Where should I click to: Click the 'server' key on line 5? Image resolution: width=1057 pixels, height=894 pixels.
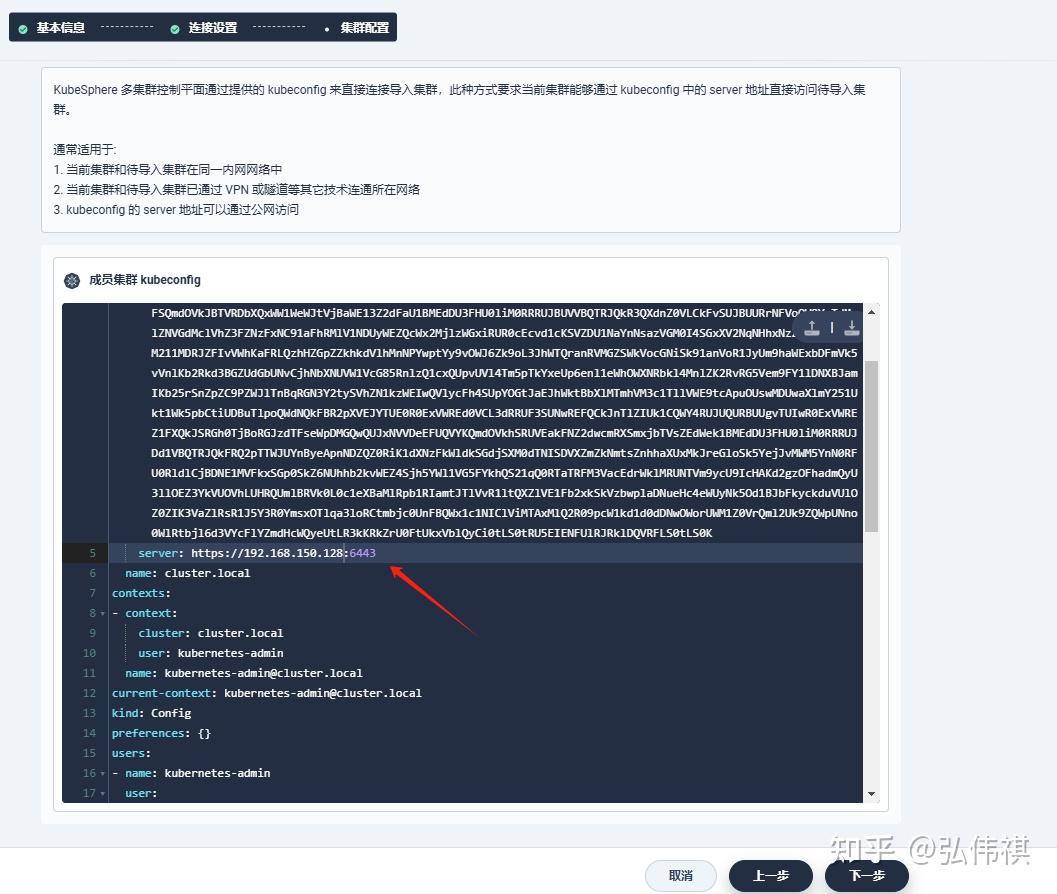[x=158, y=553]
